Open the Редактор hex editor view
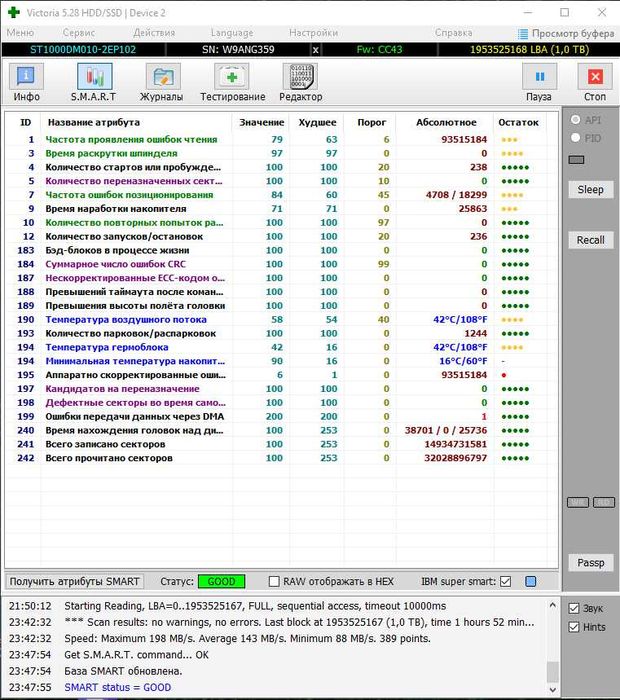 [300, 83]
